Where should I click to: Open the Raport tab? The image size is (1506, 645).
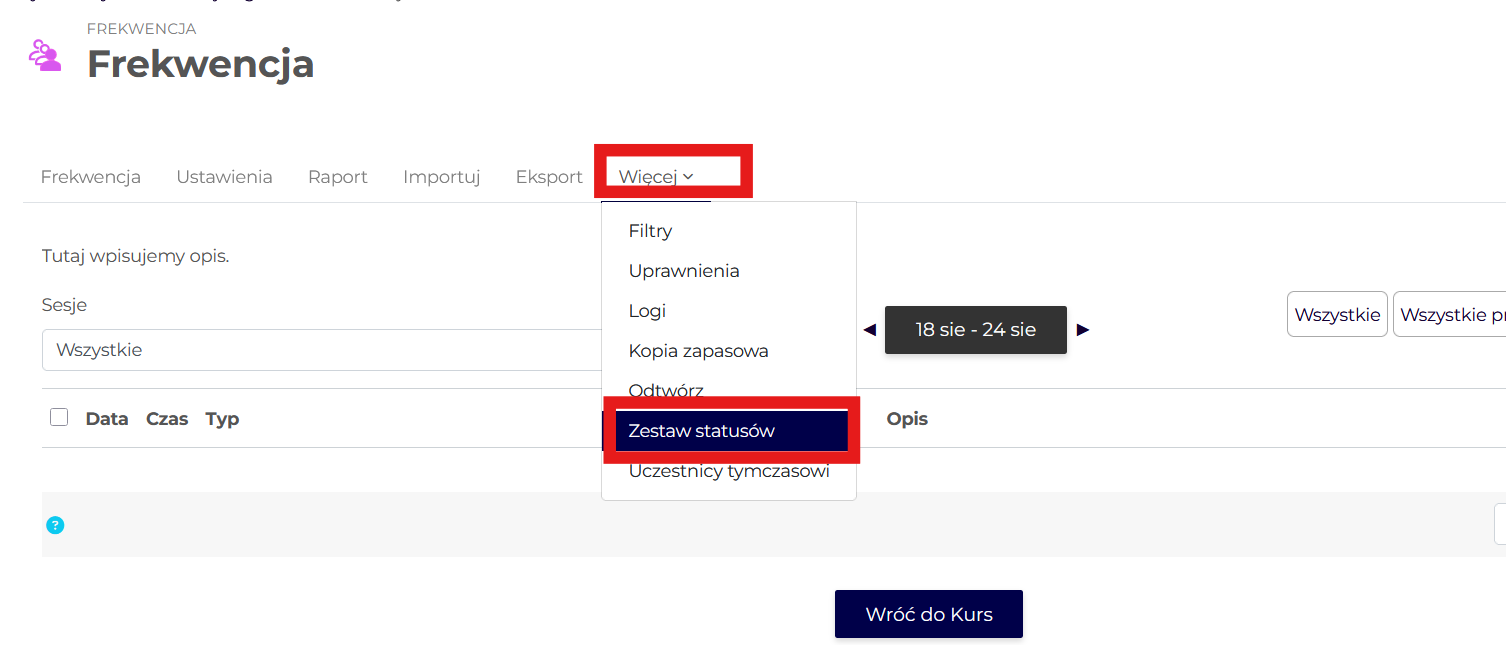(337, 177)
